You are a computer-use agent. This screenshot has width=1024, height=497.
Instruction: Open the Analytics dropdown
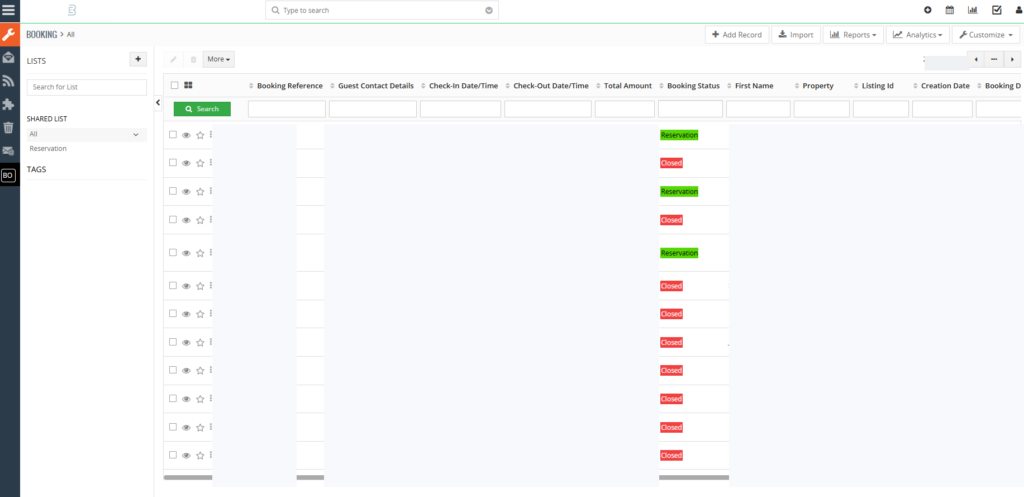[x=918, y=35]
